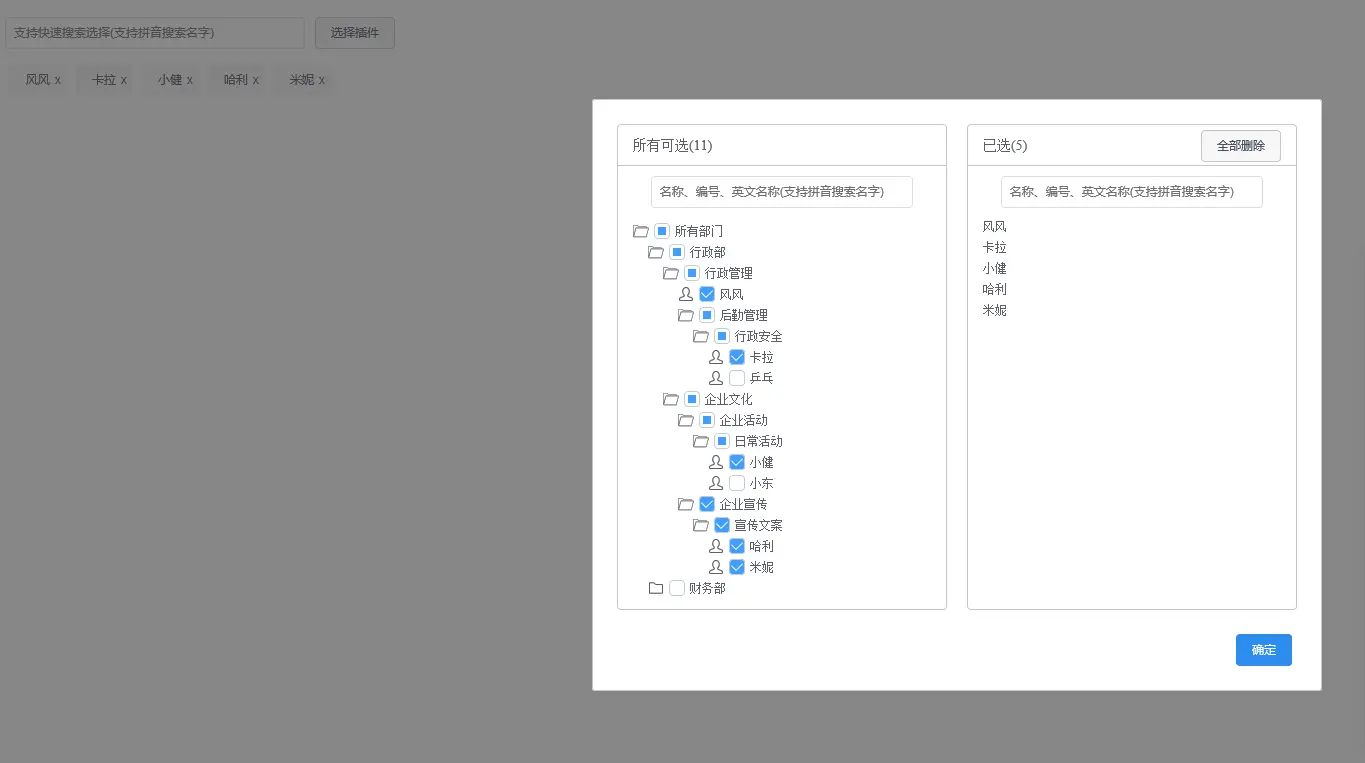Collapse the 行政部 folder icon
The height and width of the screenshot is (763, 1365).
click(656, 252)
